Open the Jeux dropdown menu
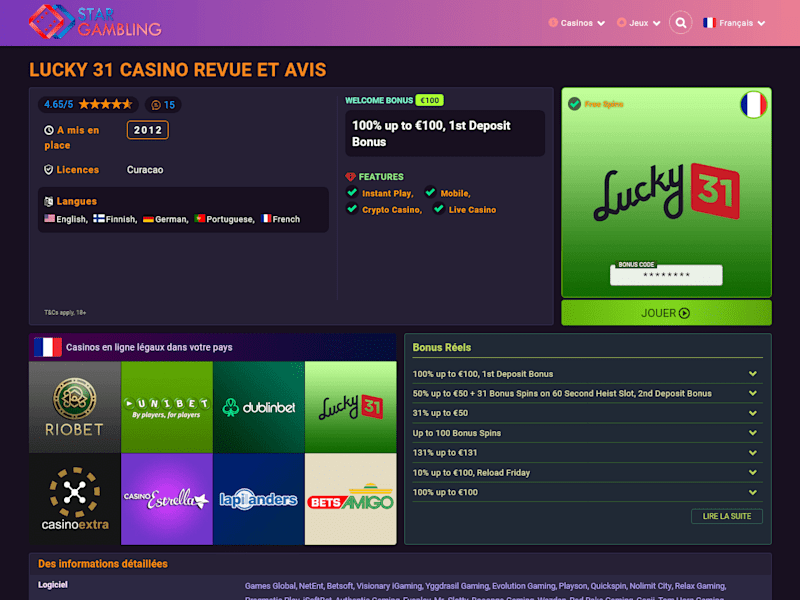Screen dimensions: 800x600 639,23
